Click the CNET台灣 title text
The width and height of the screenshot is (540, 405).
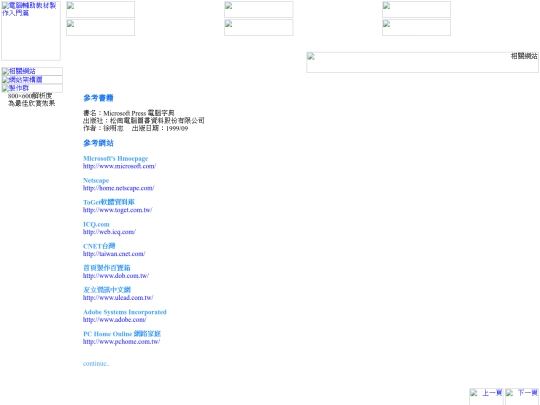coord(99,246)
